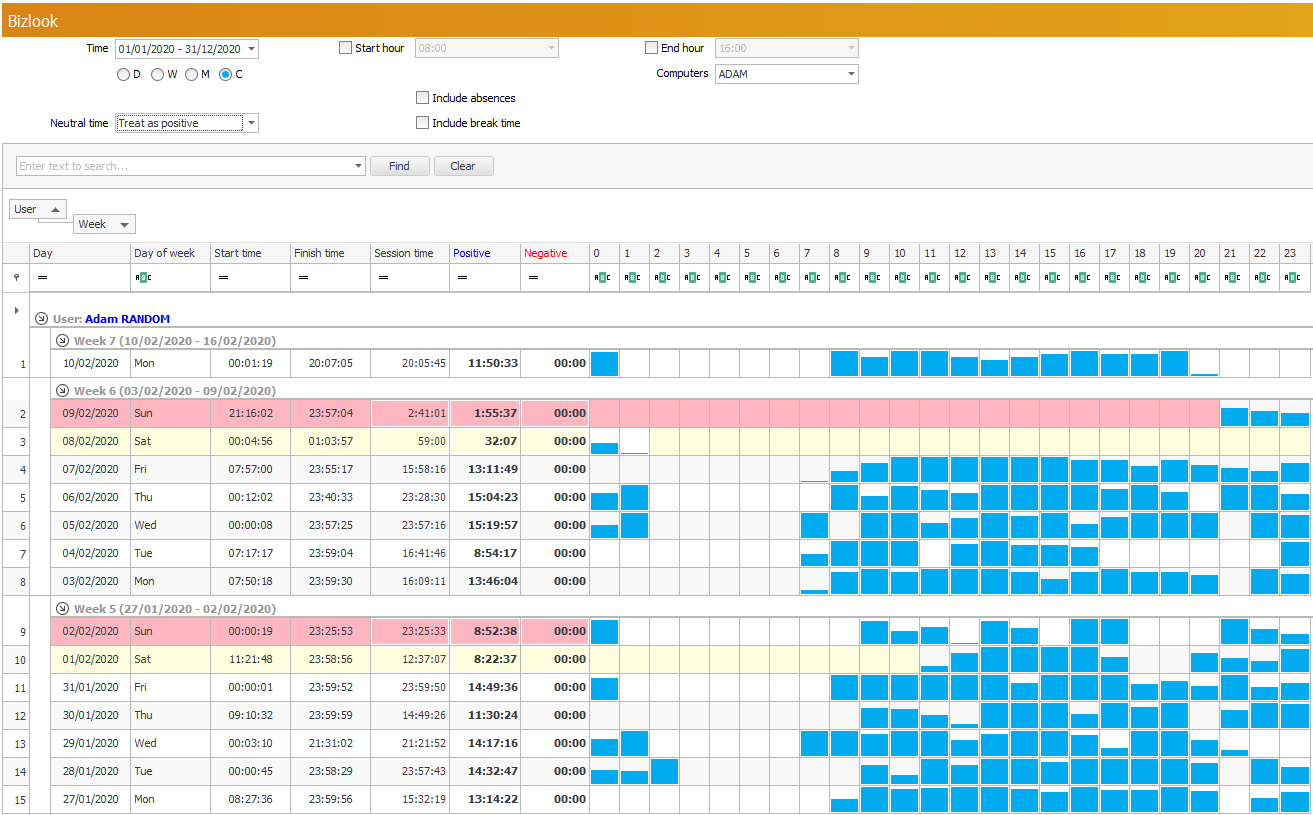Click the filter icon under hour 23 column

1292,278
